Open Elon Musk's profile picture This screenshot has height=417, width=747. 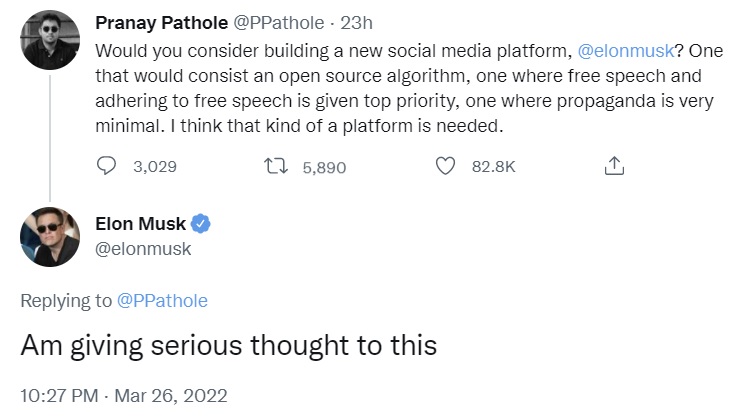(x=49, y=237)
